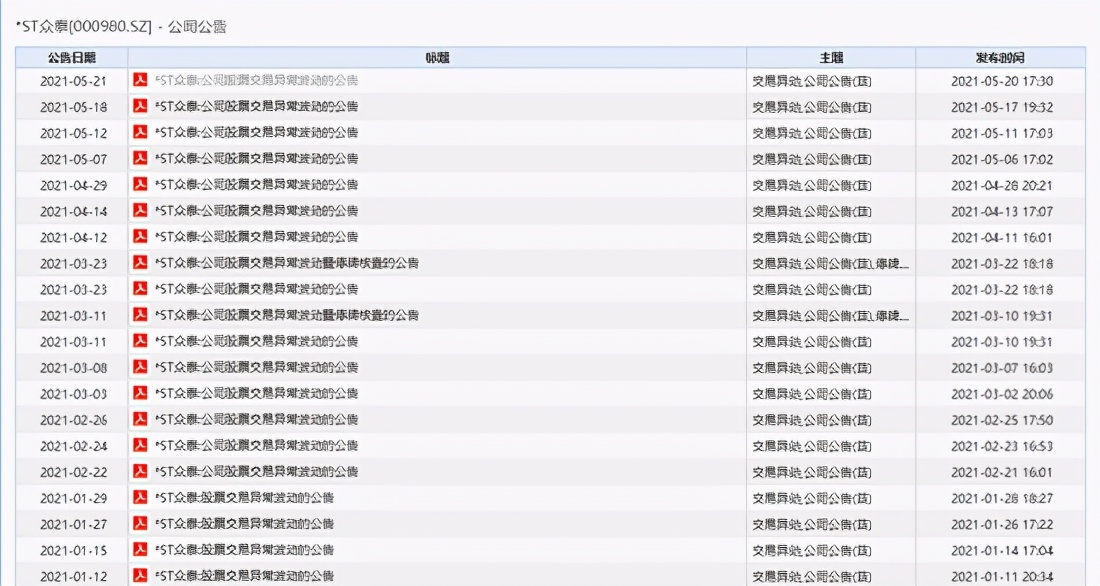1100x586 pixels.
Task: Open the PDF icon for the 2021-05-18 announcement
Action: 141,106
